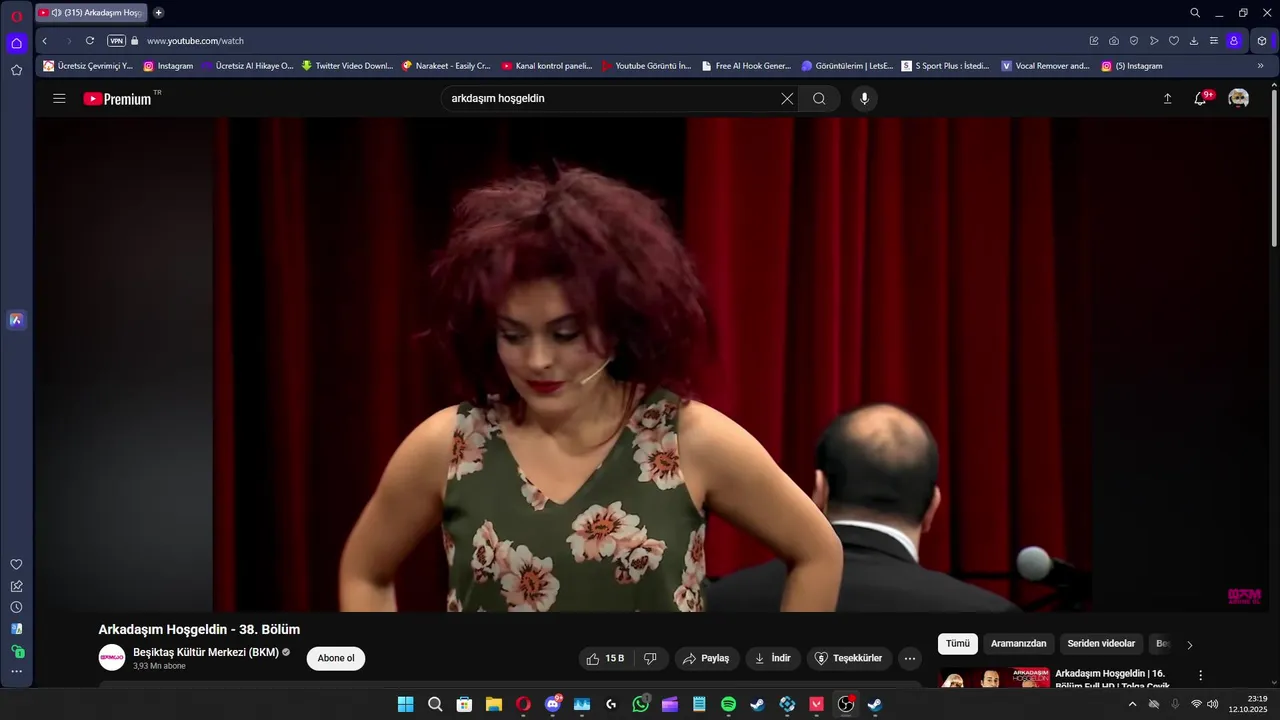Image resolution: width=1280 pixels, height=720 pixels.
Task: Select the Seriden videolar filter chip
Action: 1101,644
